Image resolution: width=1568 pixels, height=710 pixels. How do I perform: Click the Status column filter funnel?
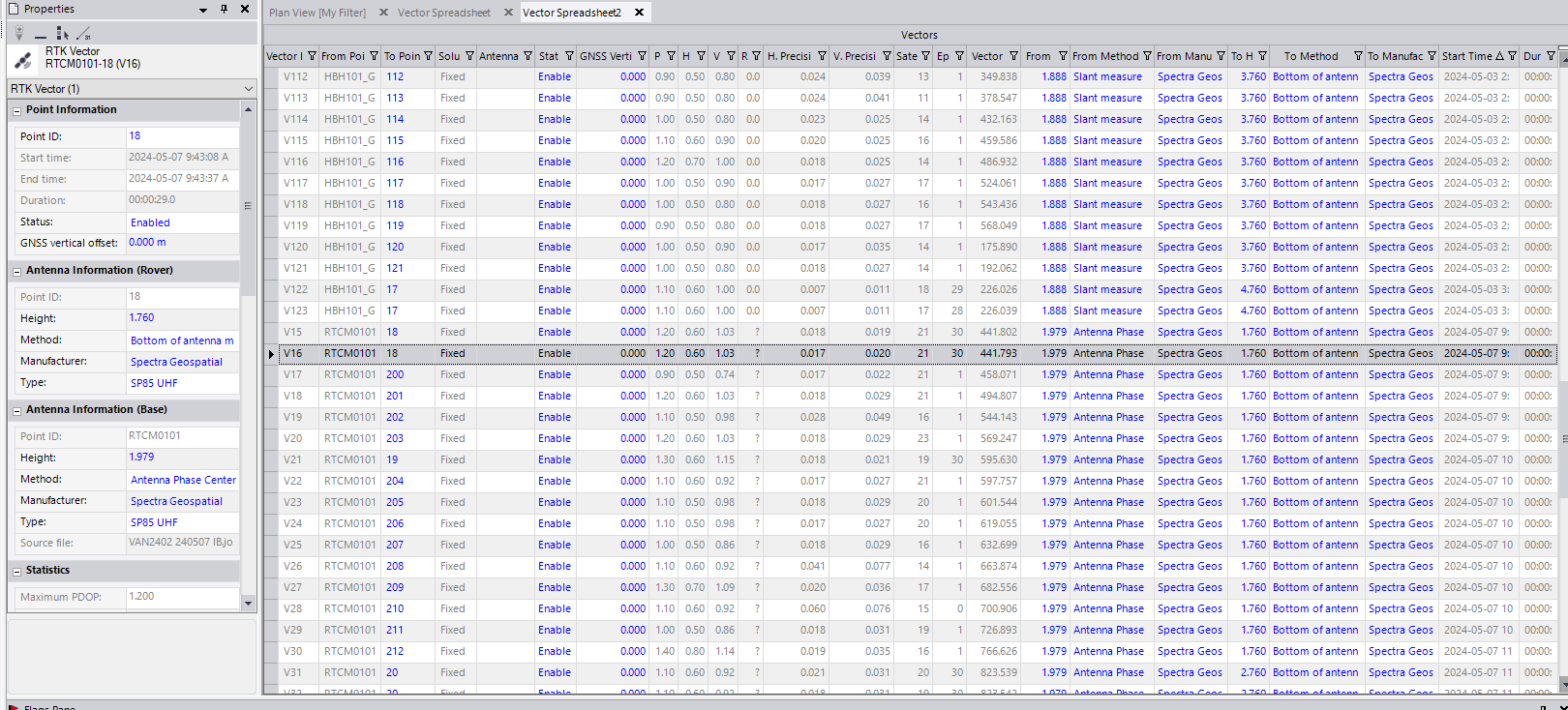(x=569, y=56)
